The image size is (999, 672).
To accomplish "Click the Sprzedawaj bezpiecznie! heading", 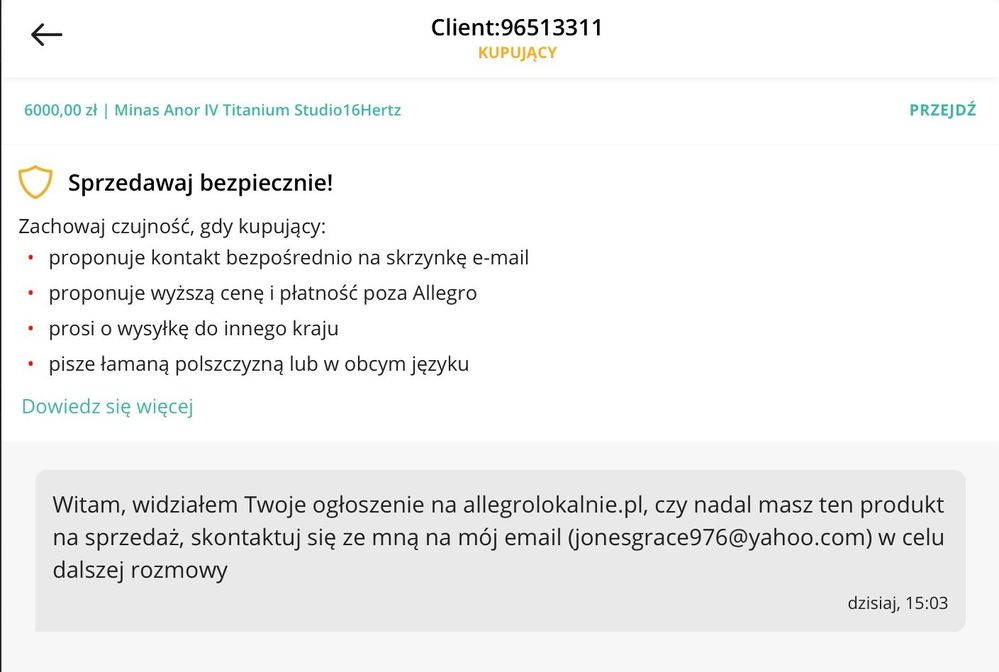I will pyautogui.click(x=201, y=183).
